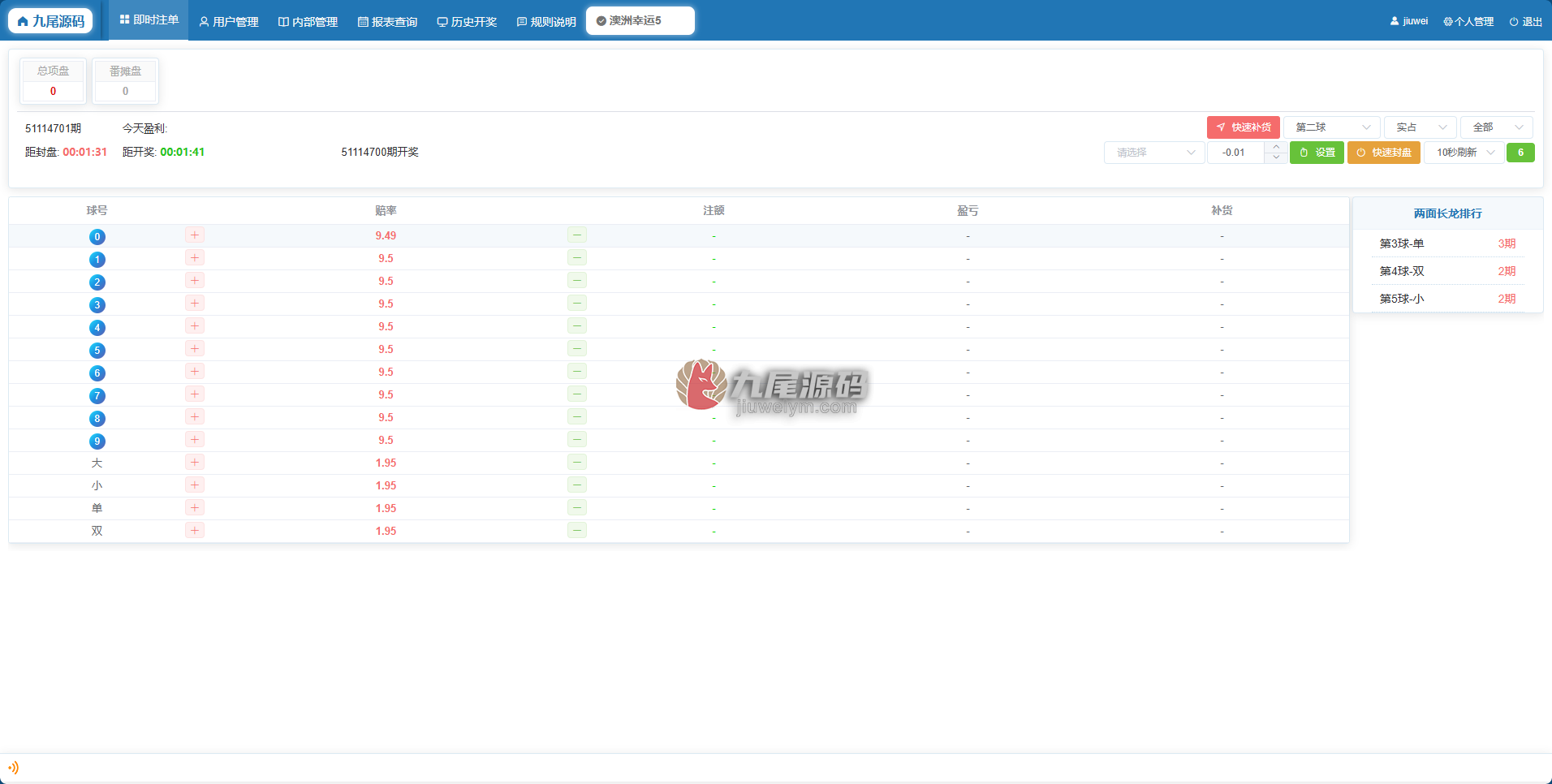Click plus icon for ball 2 odds
The height and width of the screenshot is (784, 1552).
195,281
